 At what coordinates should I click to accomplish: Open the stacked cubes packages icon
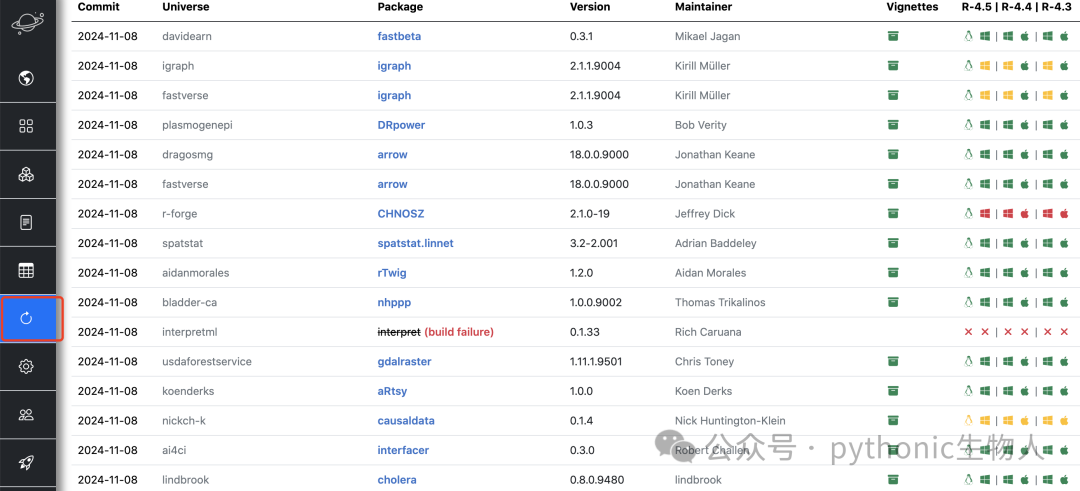pyautogui.click(x=26, y=174)
